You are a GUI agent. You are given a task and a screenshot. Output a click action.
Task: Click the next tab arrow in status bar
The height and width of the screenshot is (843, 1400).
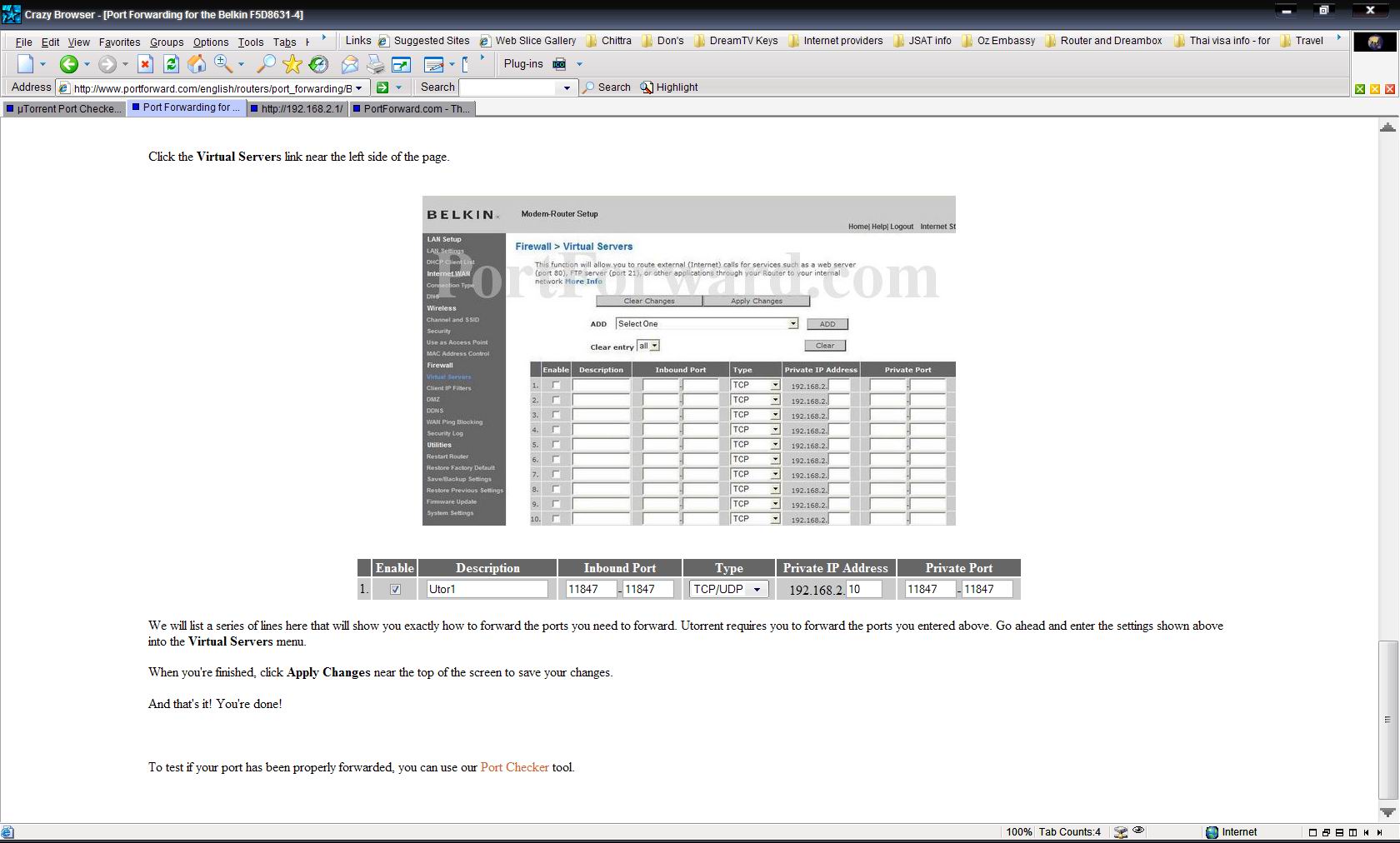click(1379, 832)
